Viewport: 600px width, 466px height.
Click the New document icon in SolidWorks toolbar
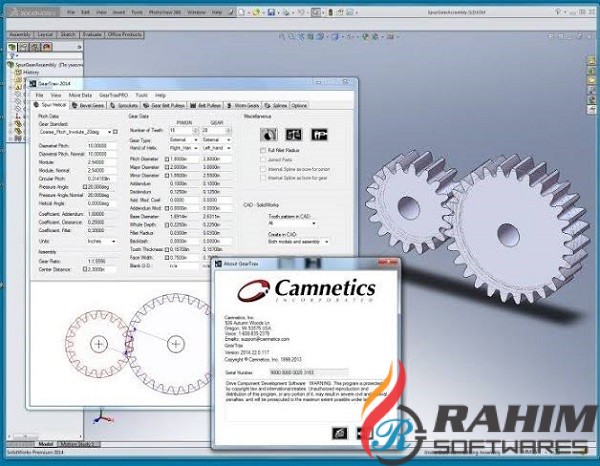(241, 12)
